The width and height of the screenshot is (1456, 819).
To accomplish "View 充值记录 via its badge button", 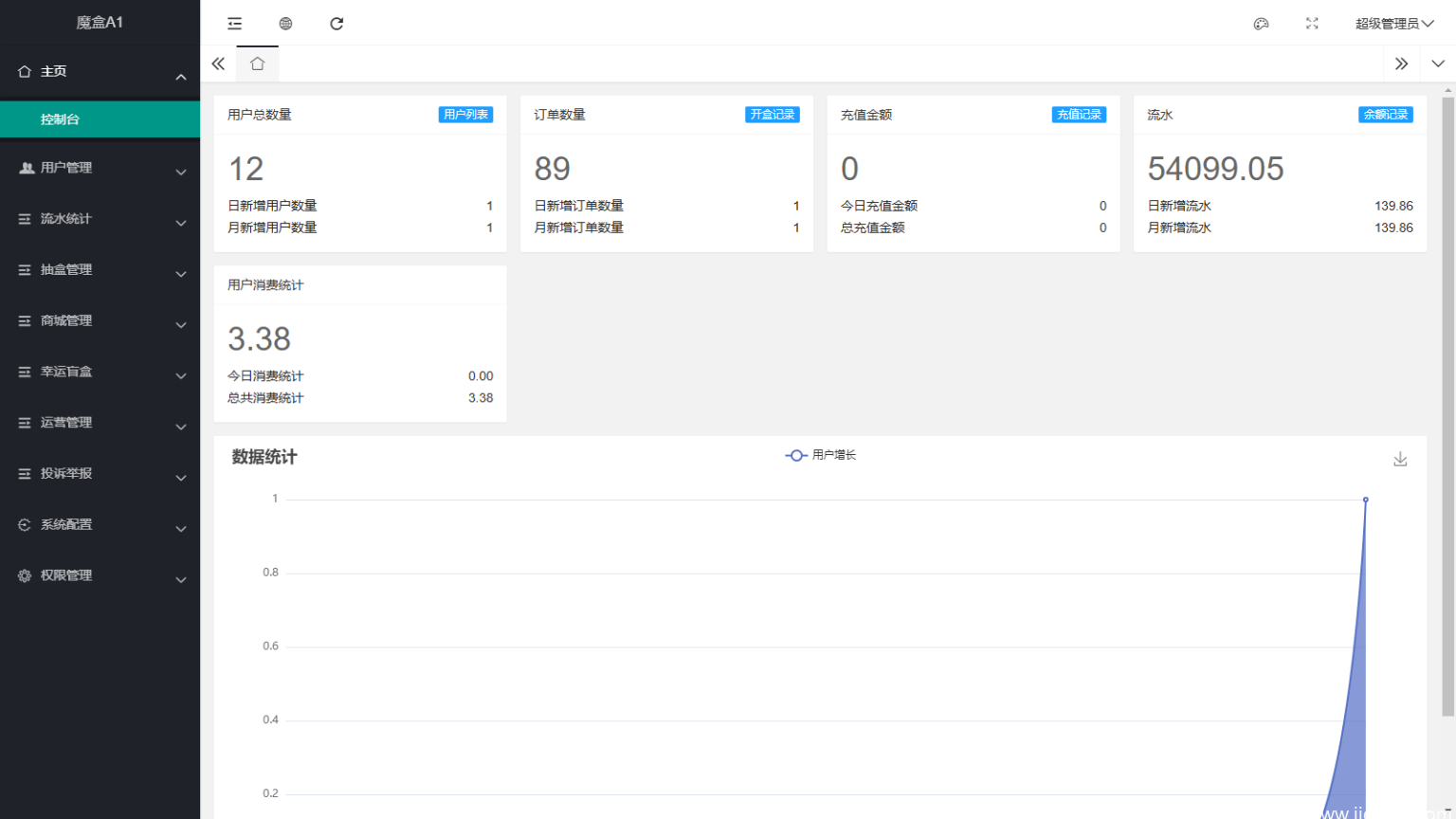I will pyautogui.click(x=1080, y=114).
